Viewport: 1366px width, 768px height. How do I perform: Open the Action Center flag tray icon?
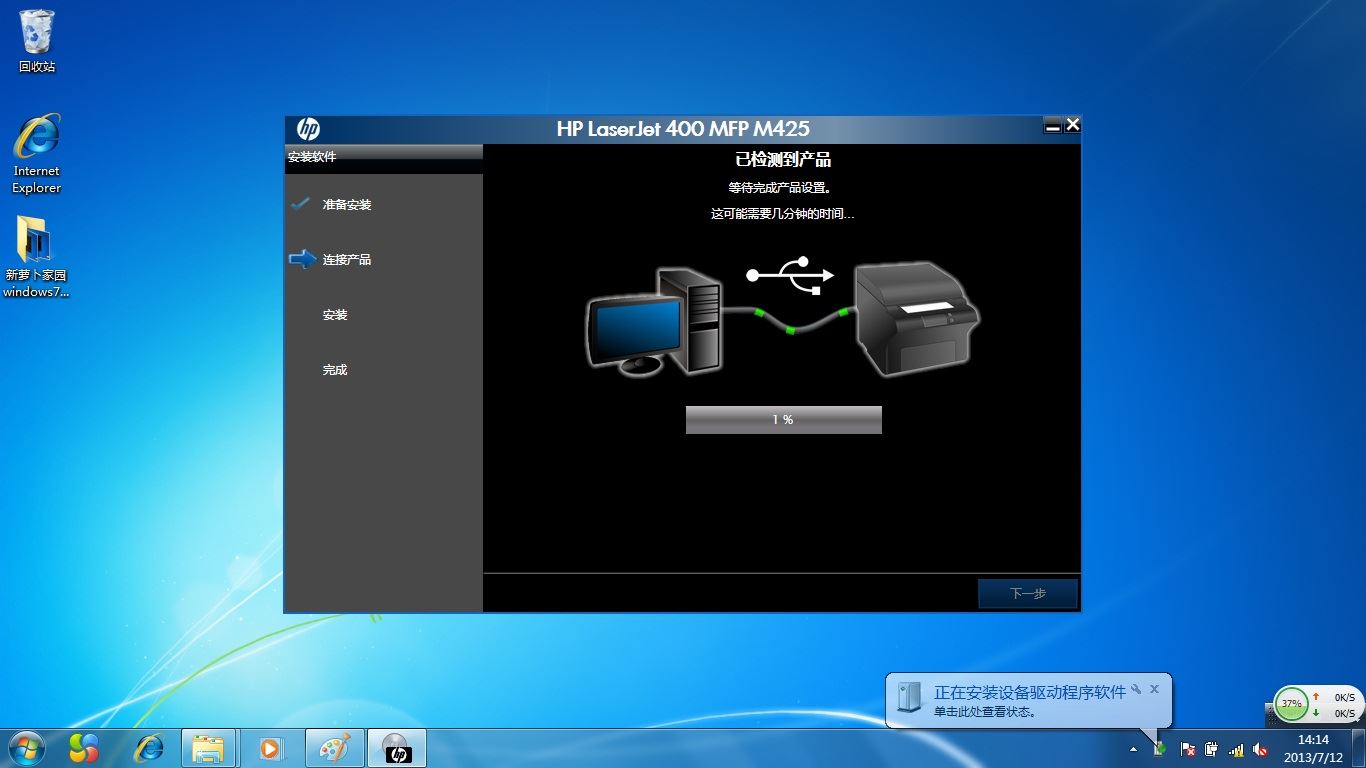[x=1188, y=749]
